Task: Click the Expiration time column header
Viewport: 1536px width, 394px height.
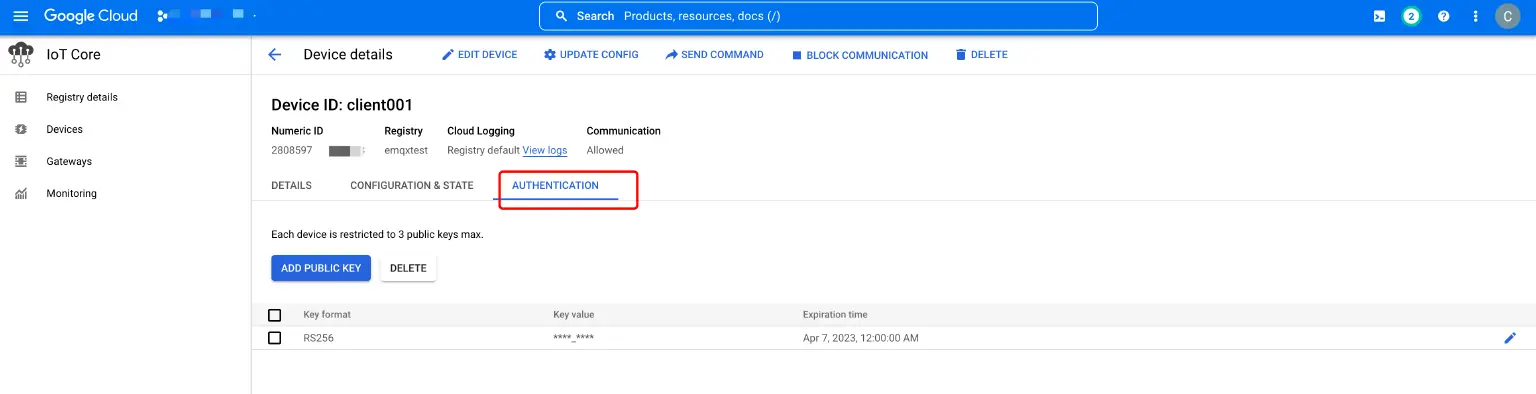Action: pyautogui.click(x=835, y=315)
